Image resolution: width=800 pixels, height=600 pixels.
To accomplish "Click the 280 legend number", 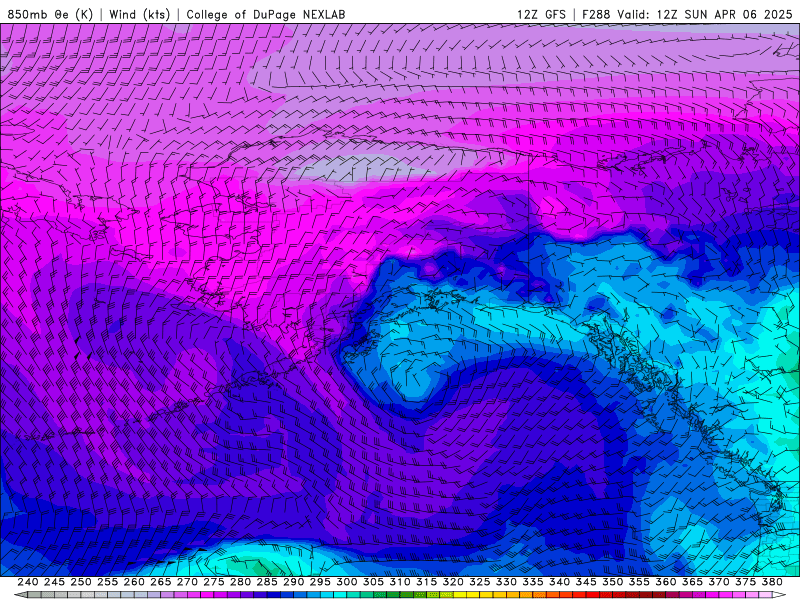I will [x=240, y=582].
